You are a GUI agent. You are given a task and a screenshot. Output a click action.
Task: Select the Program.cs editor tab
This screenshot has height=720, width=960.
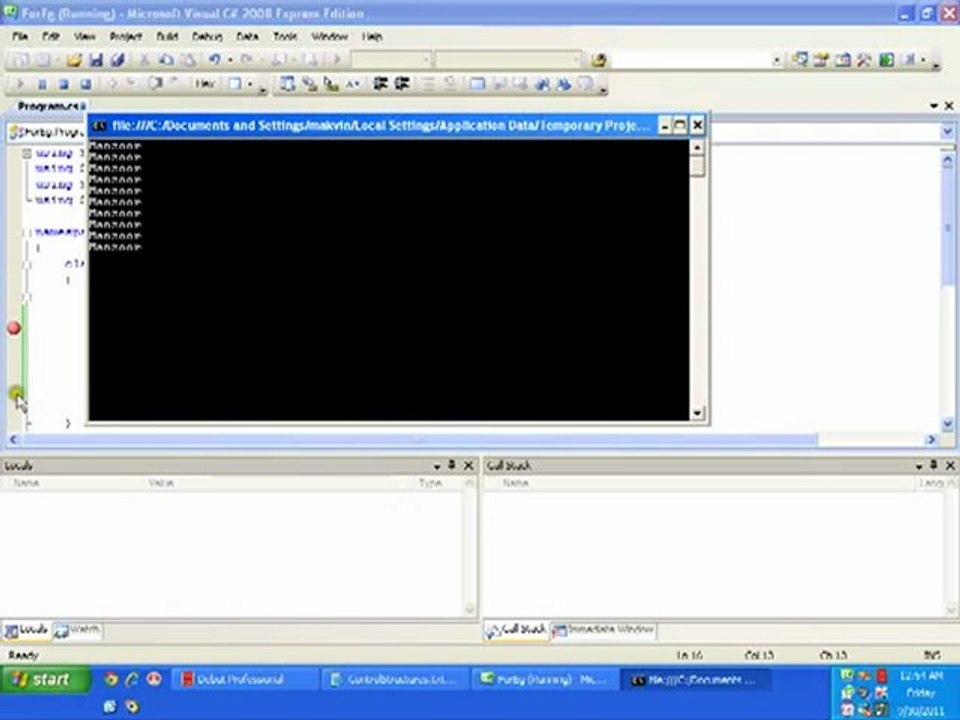(x=49, y=106)
